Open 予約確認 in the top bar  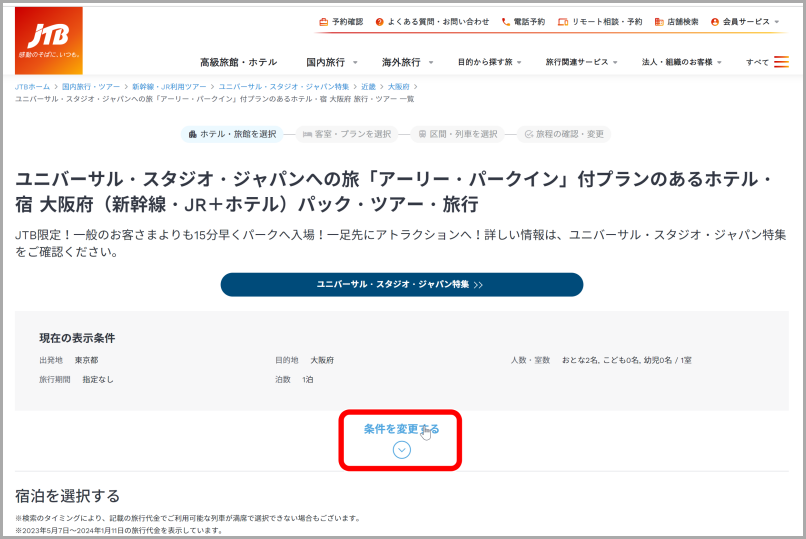[347, 22]
